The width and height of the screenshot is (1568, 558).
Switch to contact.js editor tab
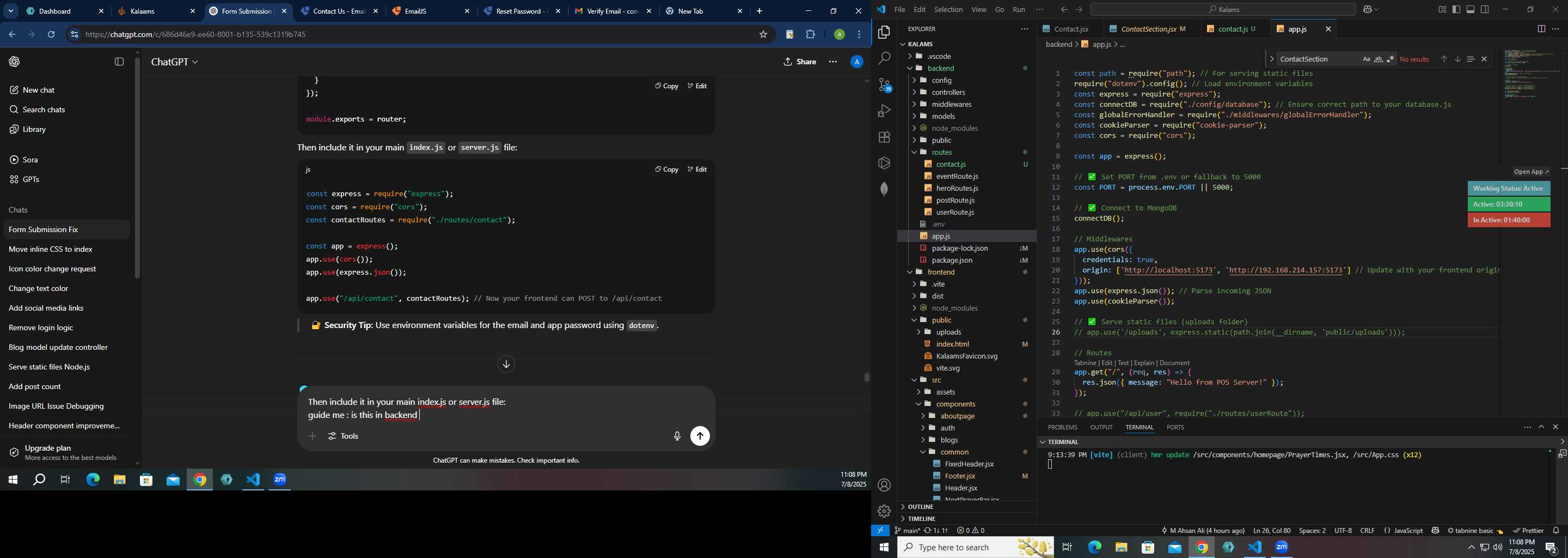coord(1234,29)
